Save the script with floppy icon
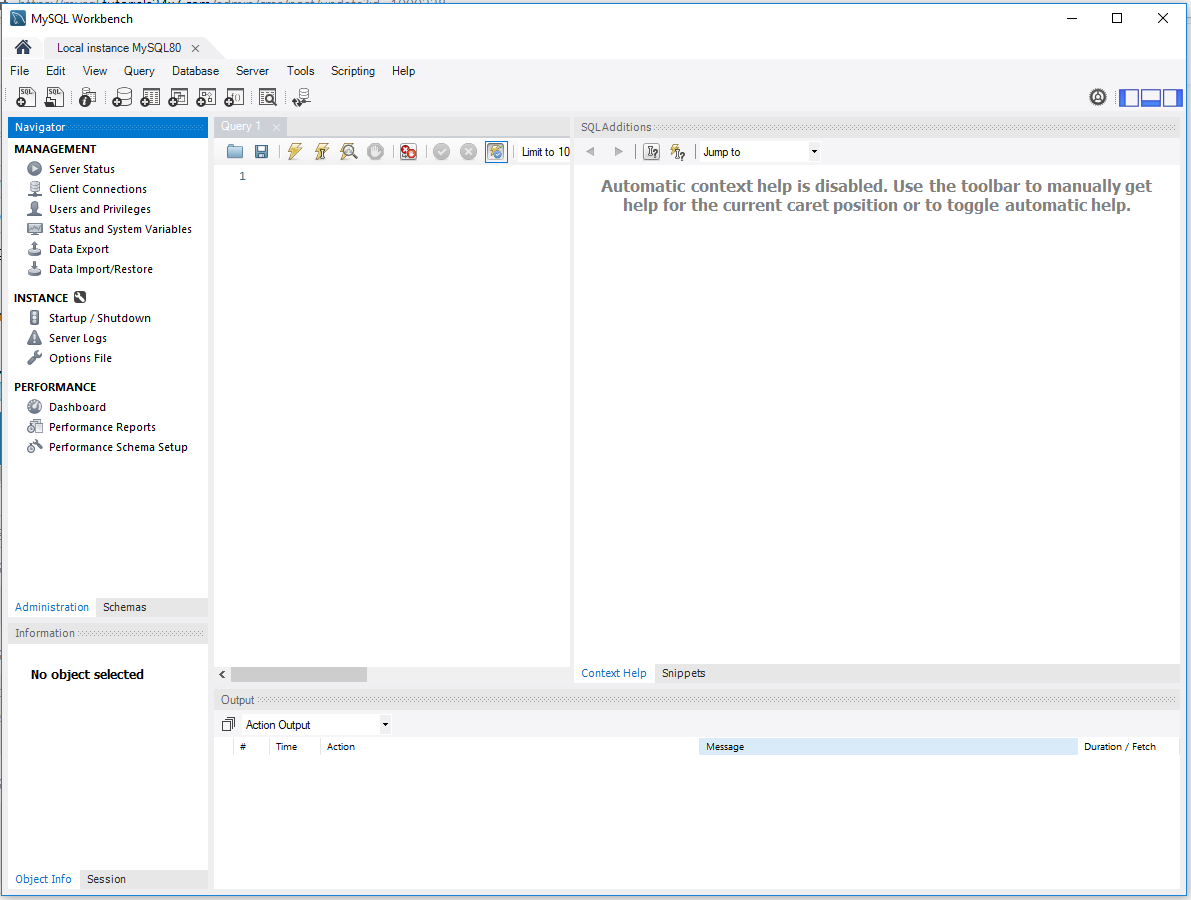The width and height of the screenshot is (1191, 900). click(x=261, y=152)
